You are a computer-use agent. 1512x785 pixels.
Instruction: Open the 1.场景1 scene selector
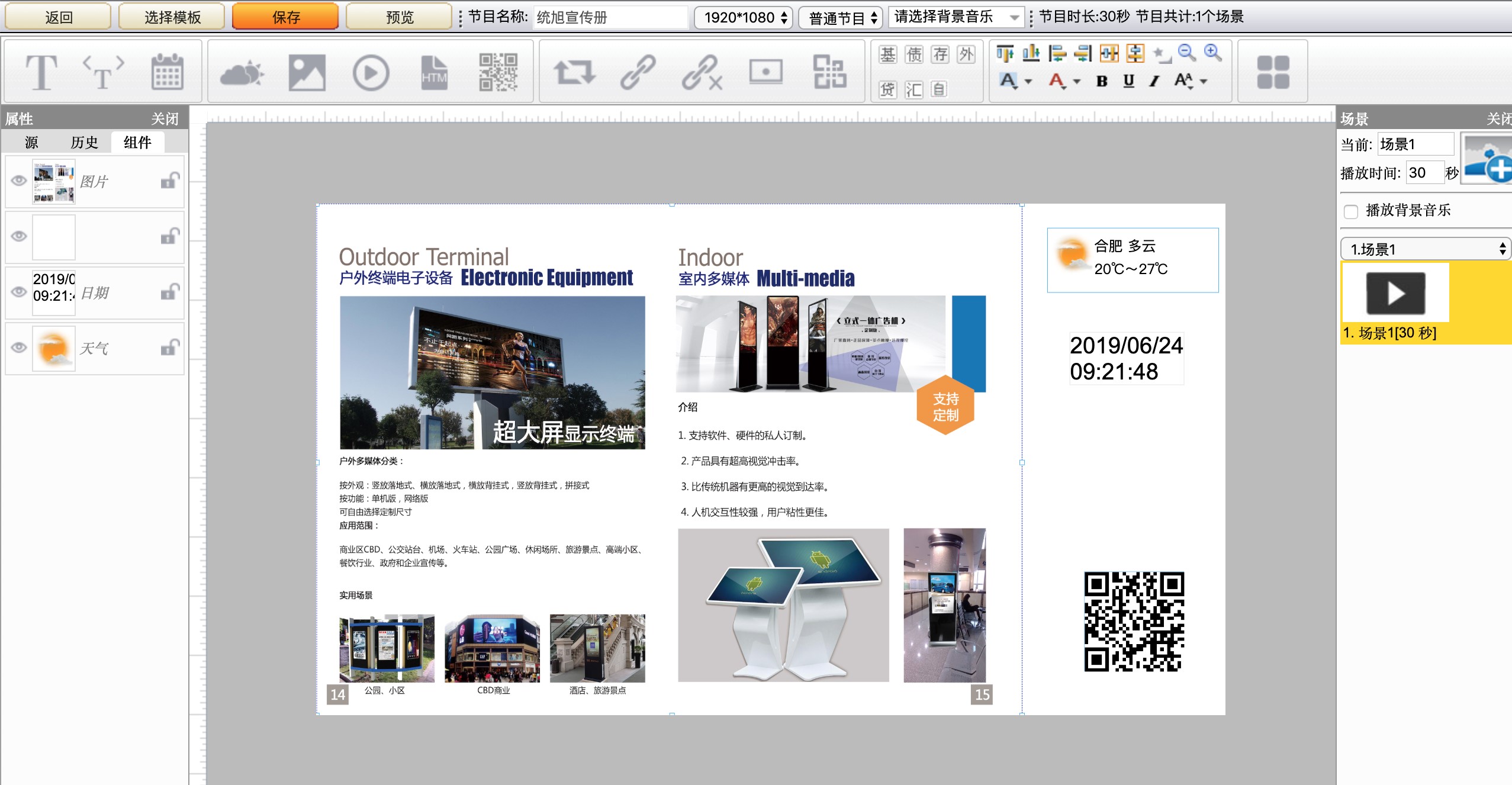click(x=1426, y=249)
